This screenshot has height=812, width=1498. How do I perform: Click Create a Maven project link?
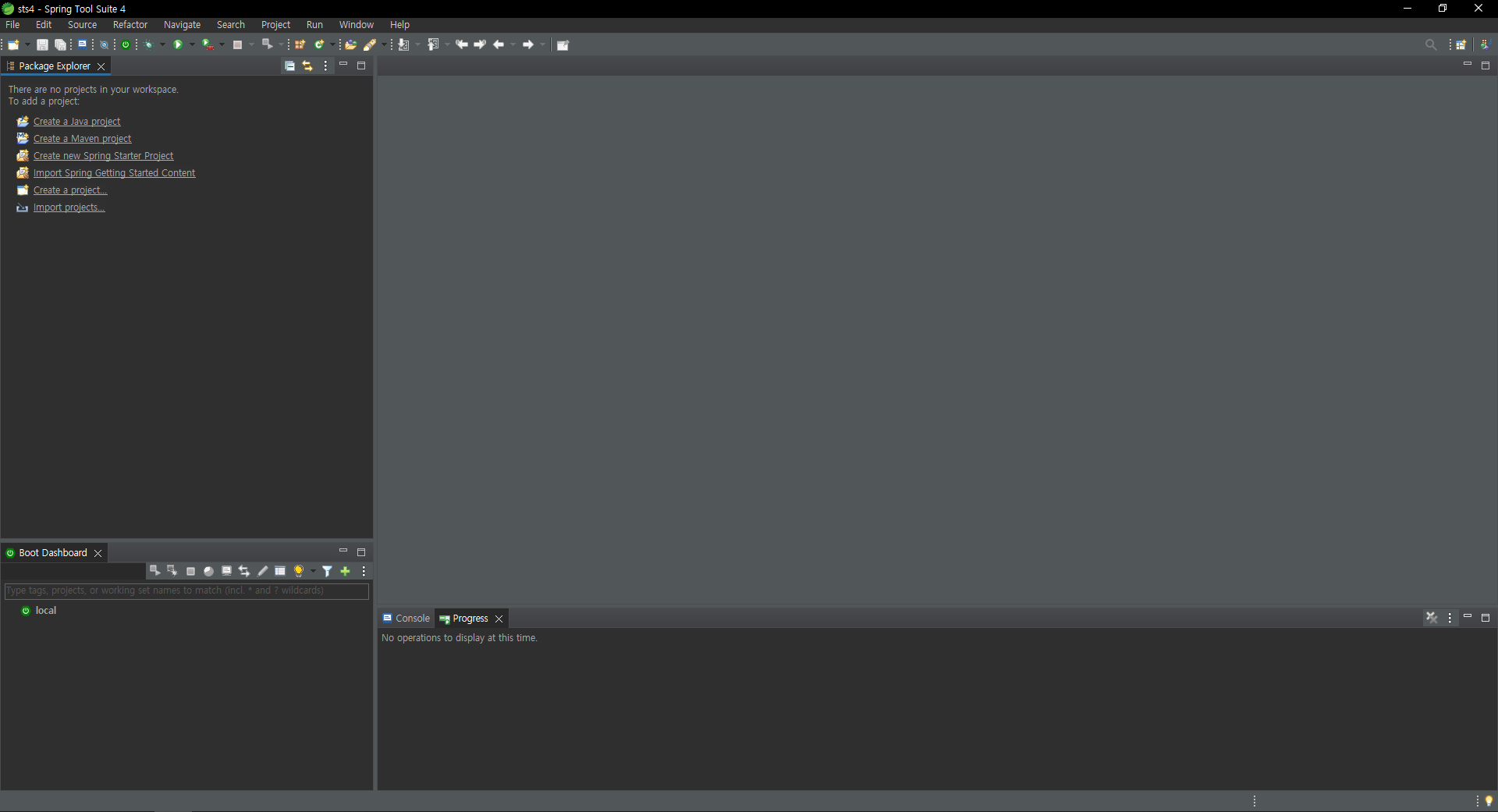[82, 139]
